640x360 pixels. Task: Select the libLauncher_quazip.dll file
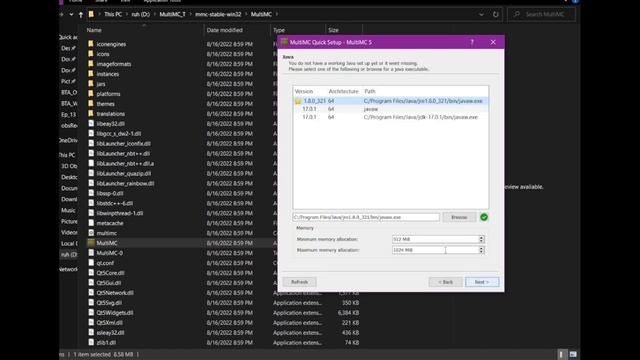[x=124, y=173]
